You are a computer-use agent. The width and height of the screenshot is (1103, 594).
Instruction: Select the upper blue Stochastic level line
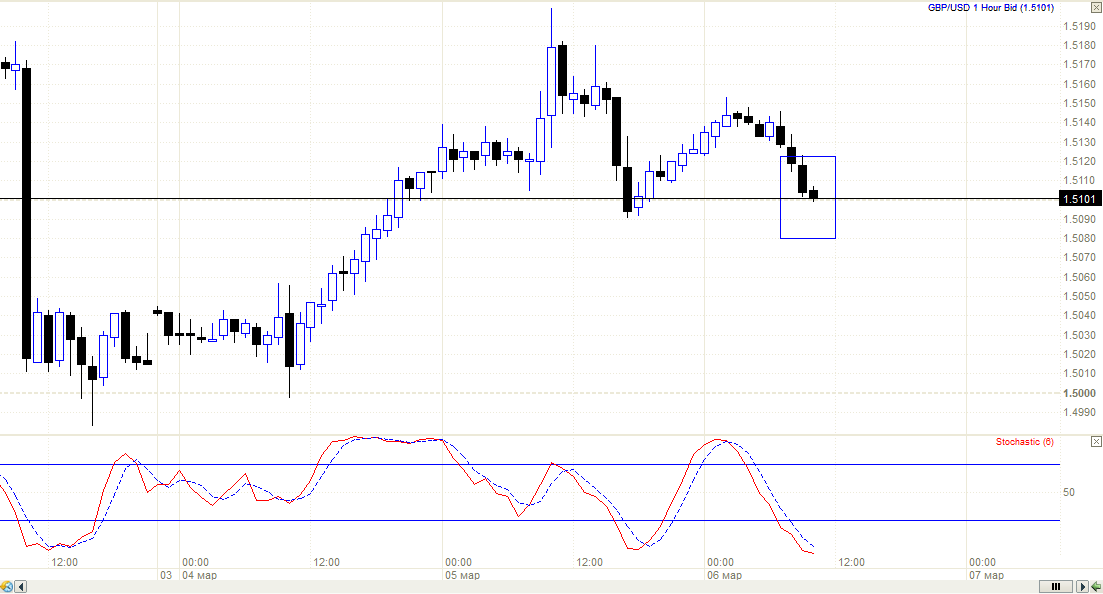coord(500,464)
